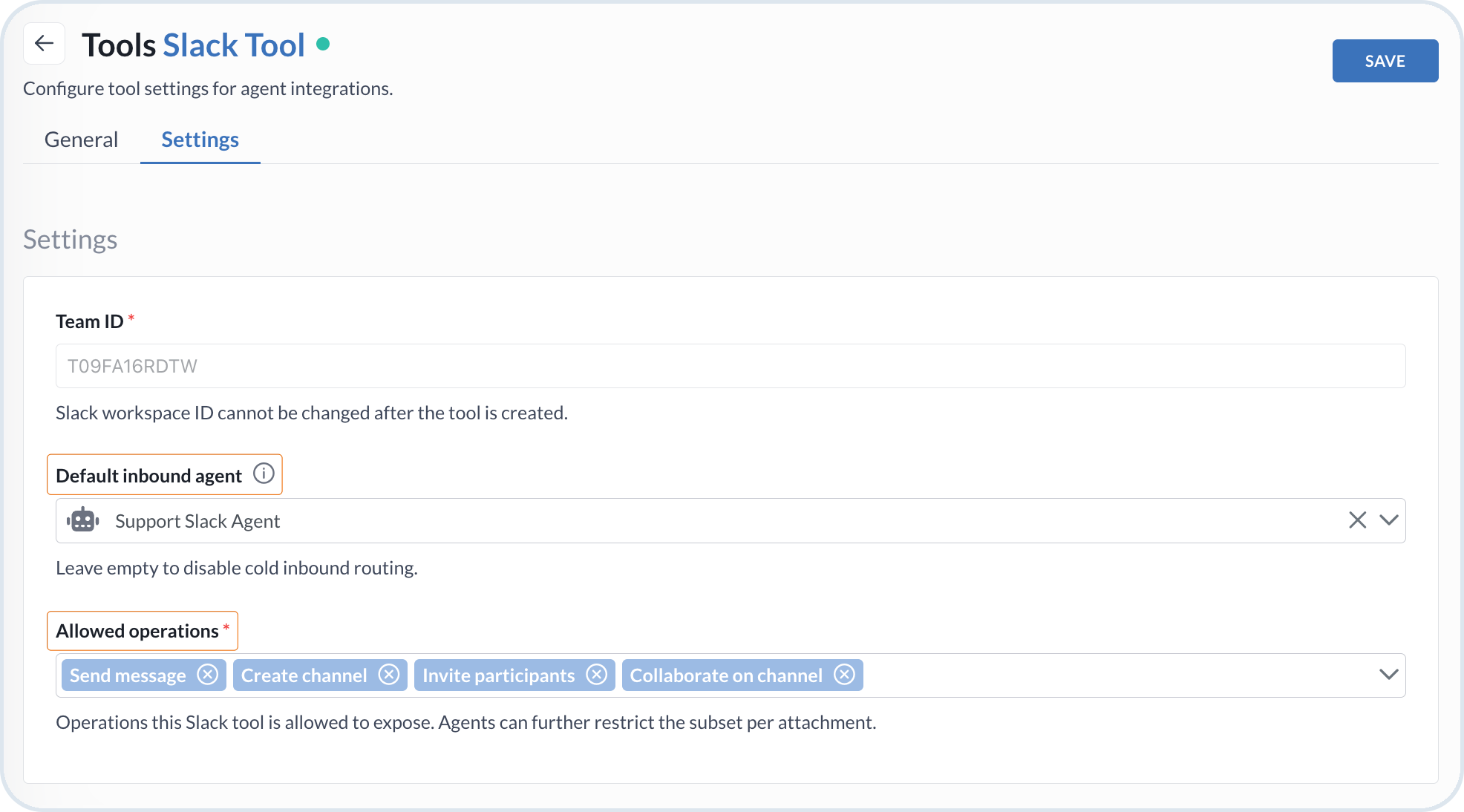
Task: Remove the Create channel tag
Action: tap(389, 675)
